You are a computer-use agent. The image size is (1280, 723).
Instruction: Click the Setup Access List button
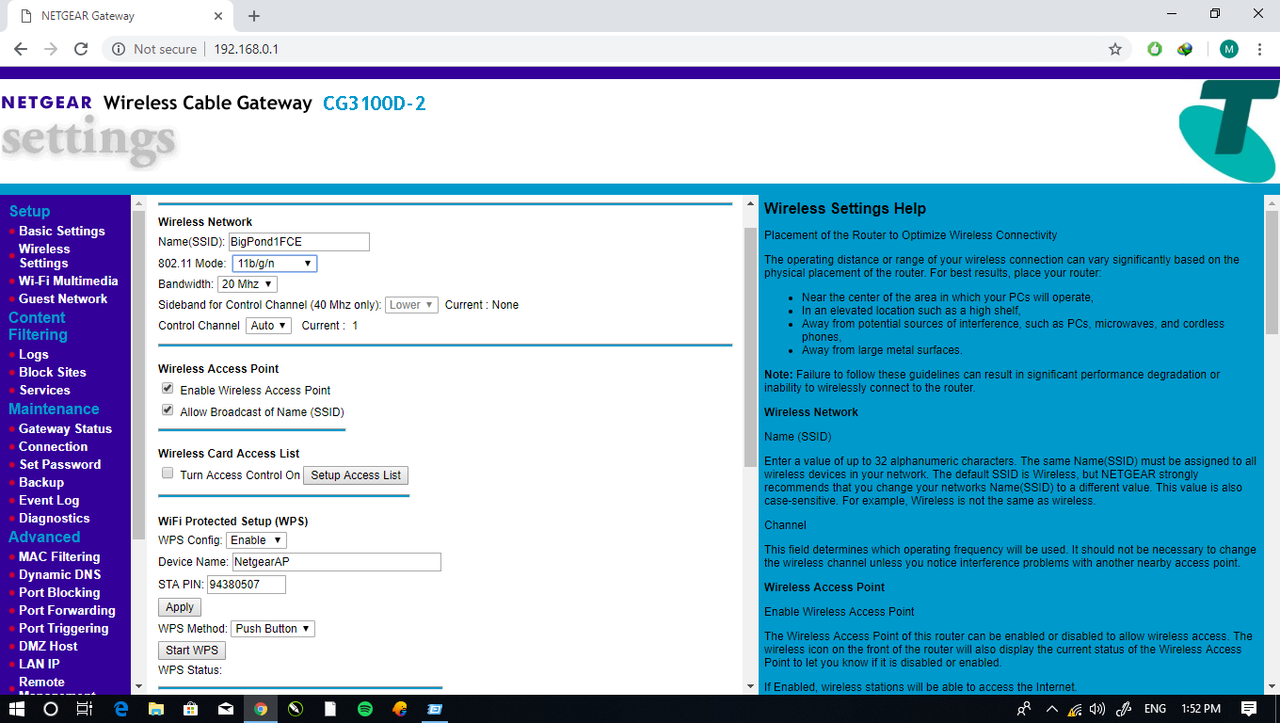coord(356,475)
